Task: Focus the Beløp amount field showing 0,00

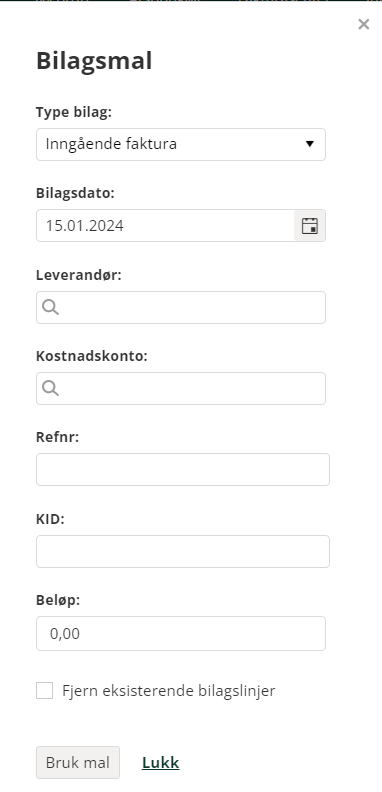Action: point(181,633)
